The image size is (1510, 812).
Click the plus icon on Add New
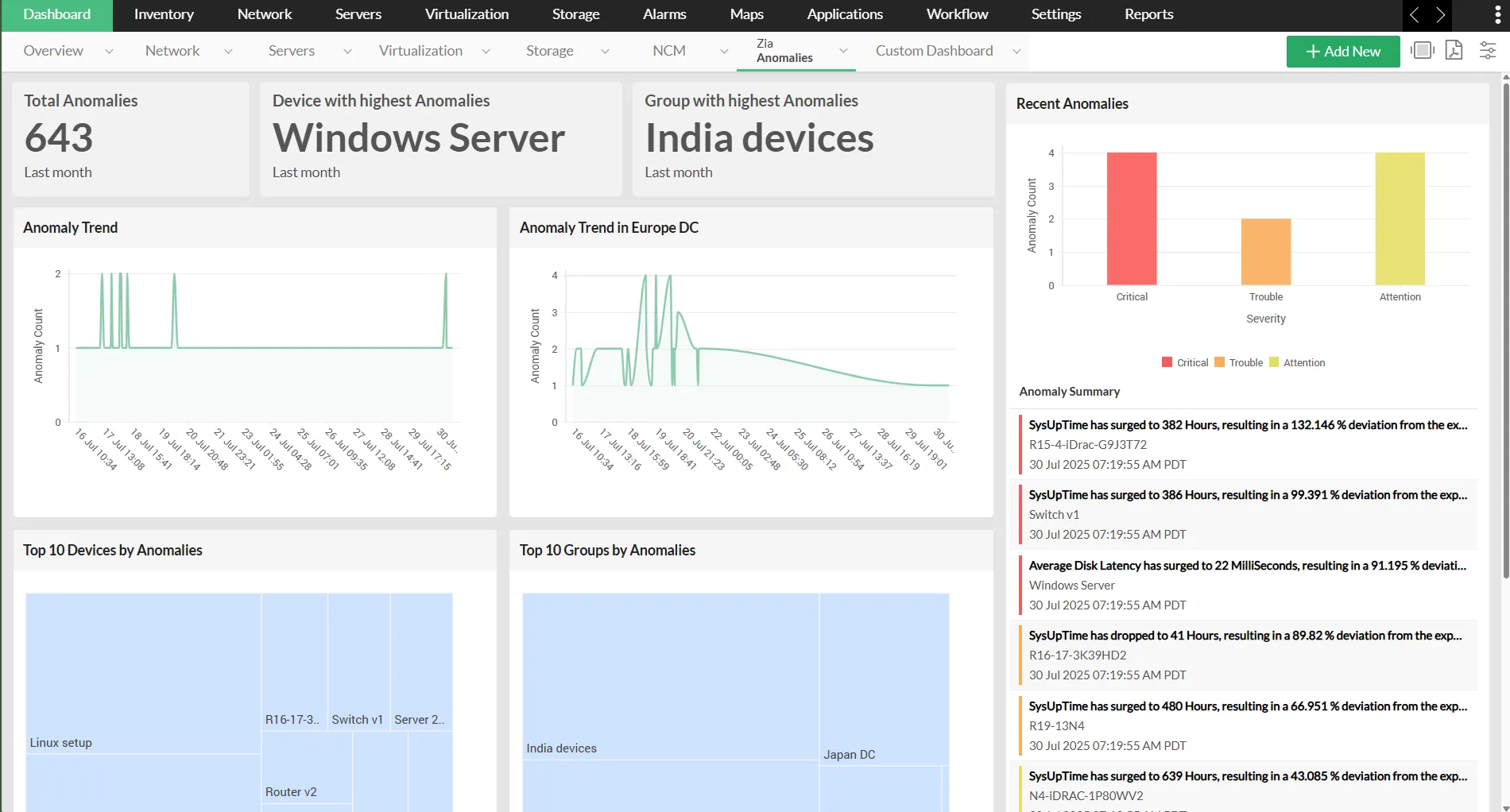click(1312, 51)
